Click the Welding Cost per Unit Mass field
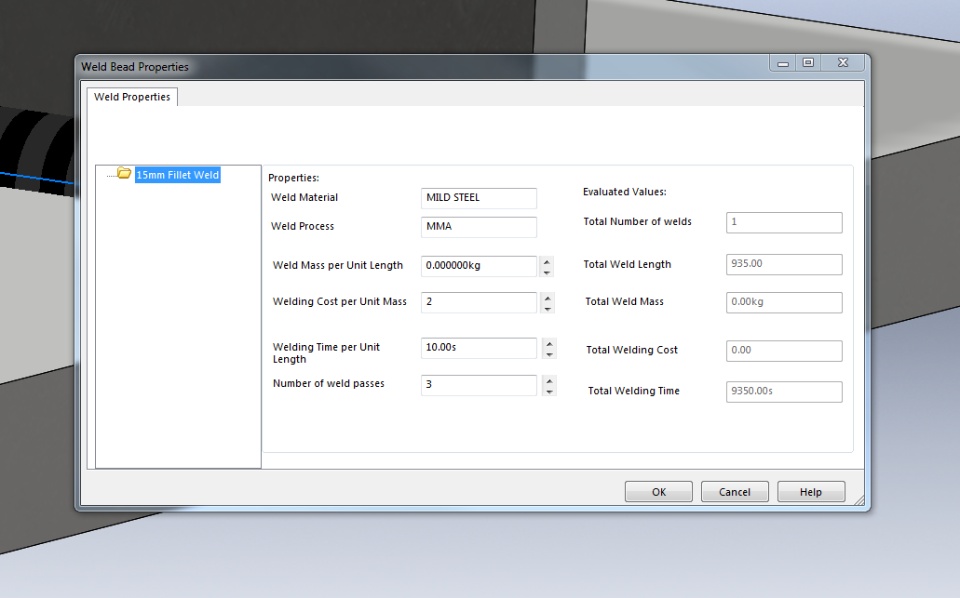 pyautogui.click(x=479, y=302)
